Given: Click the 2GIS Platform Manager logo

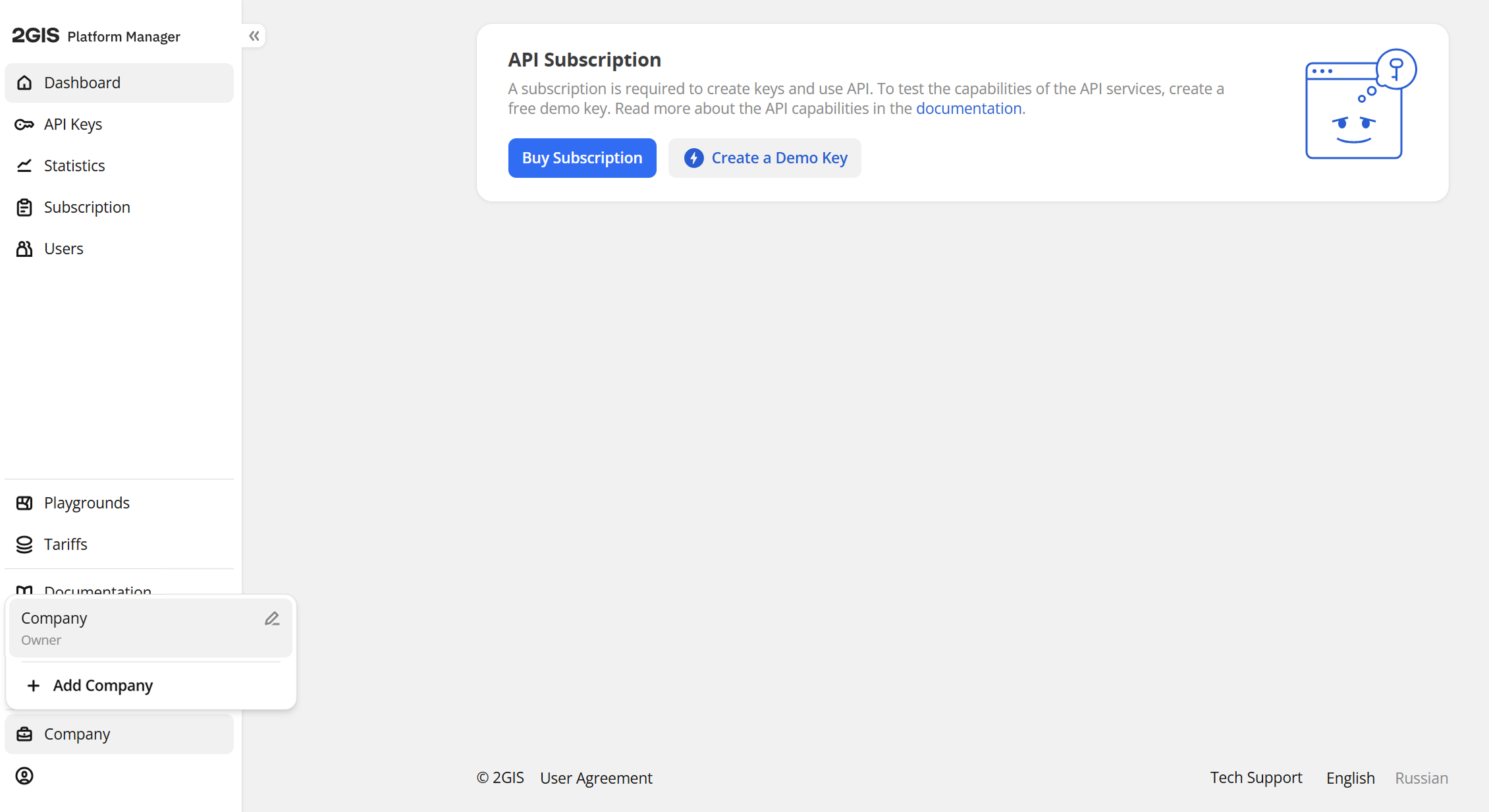Looking at the screenshot, I should click(x=96, y=36).
